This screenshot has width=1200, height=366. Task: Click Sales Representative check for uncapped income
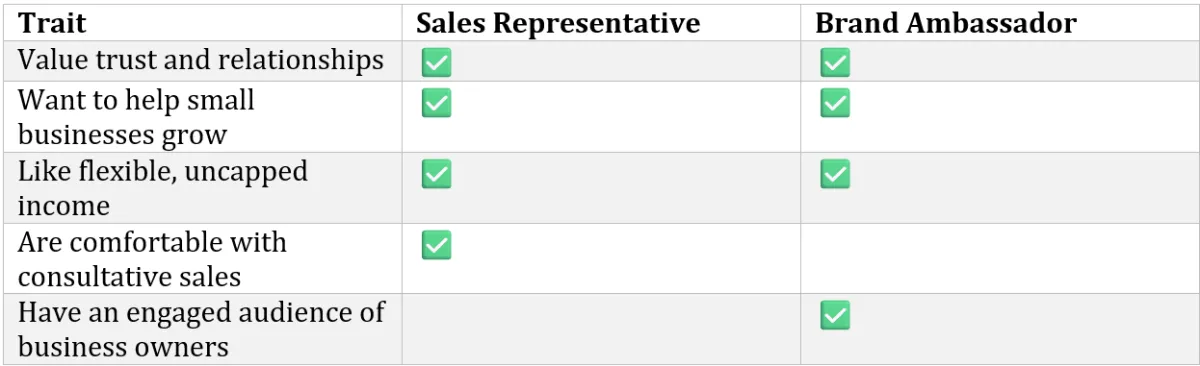click(436, 174)
